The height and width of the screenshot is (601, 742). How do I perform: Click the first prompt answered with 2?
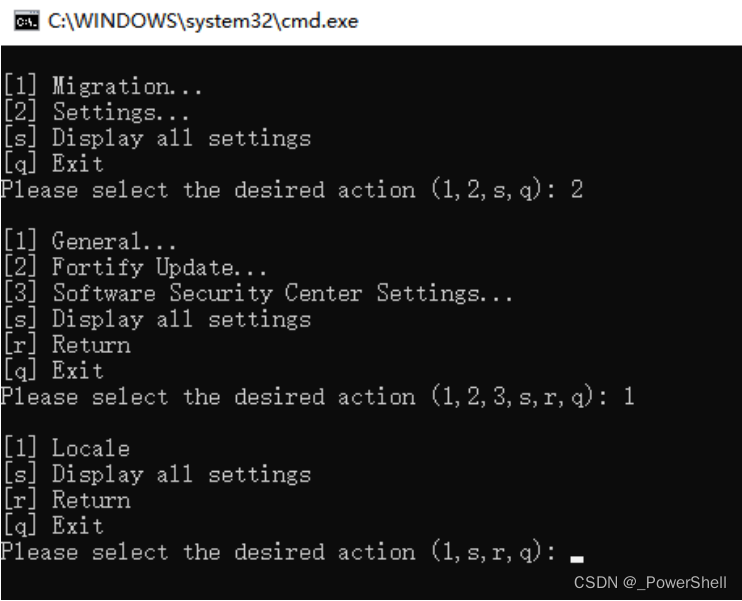pyautogui.click(x=290, y=190)
